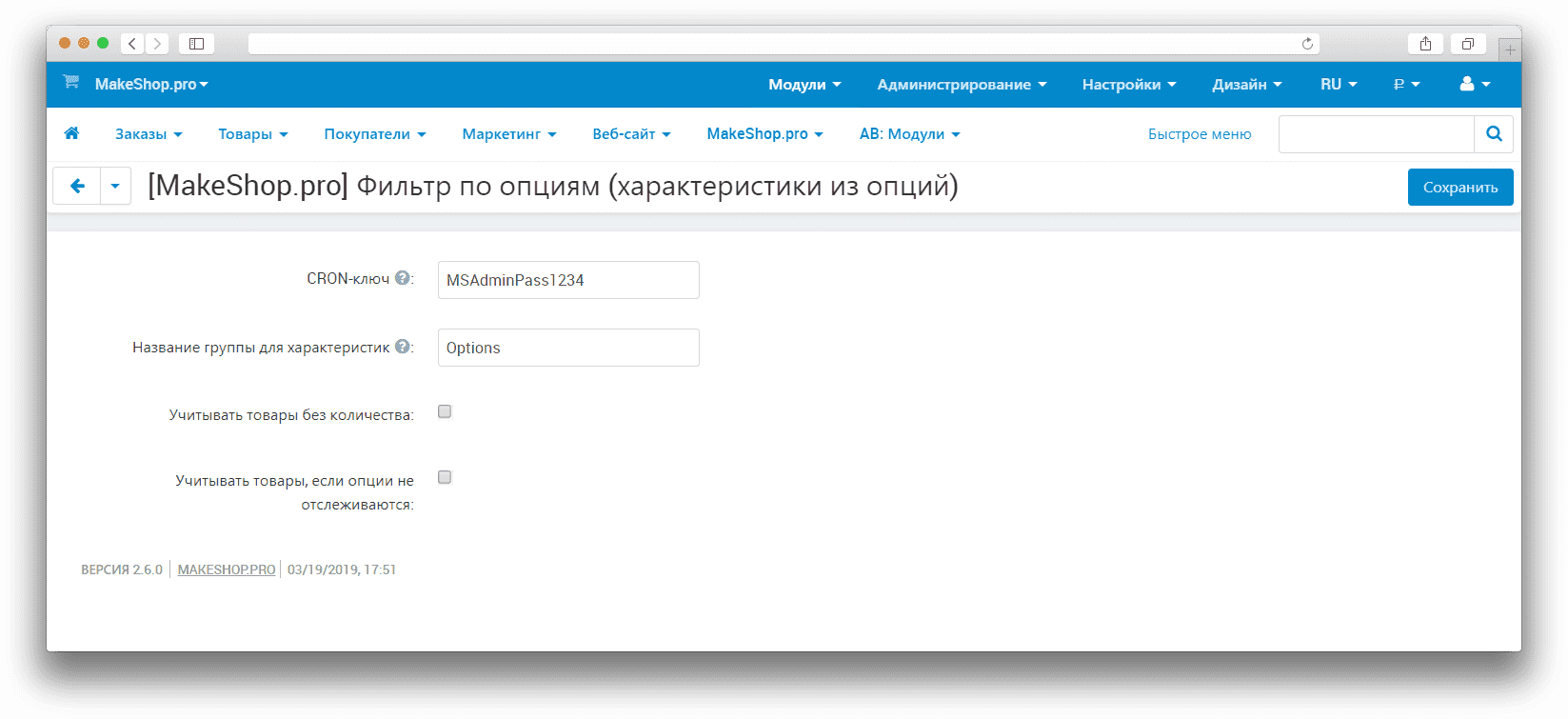The height and width of the screenshot is (719, 1568).
Task: Open the Товары menu
Action: [x=253, y=134]
